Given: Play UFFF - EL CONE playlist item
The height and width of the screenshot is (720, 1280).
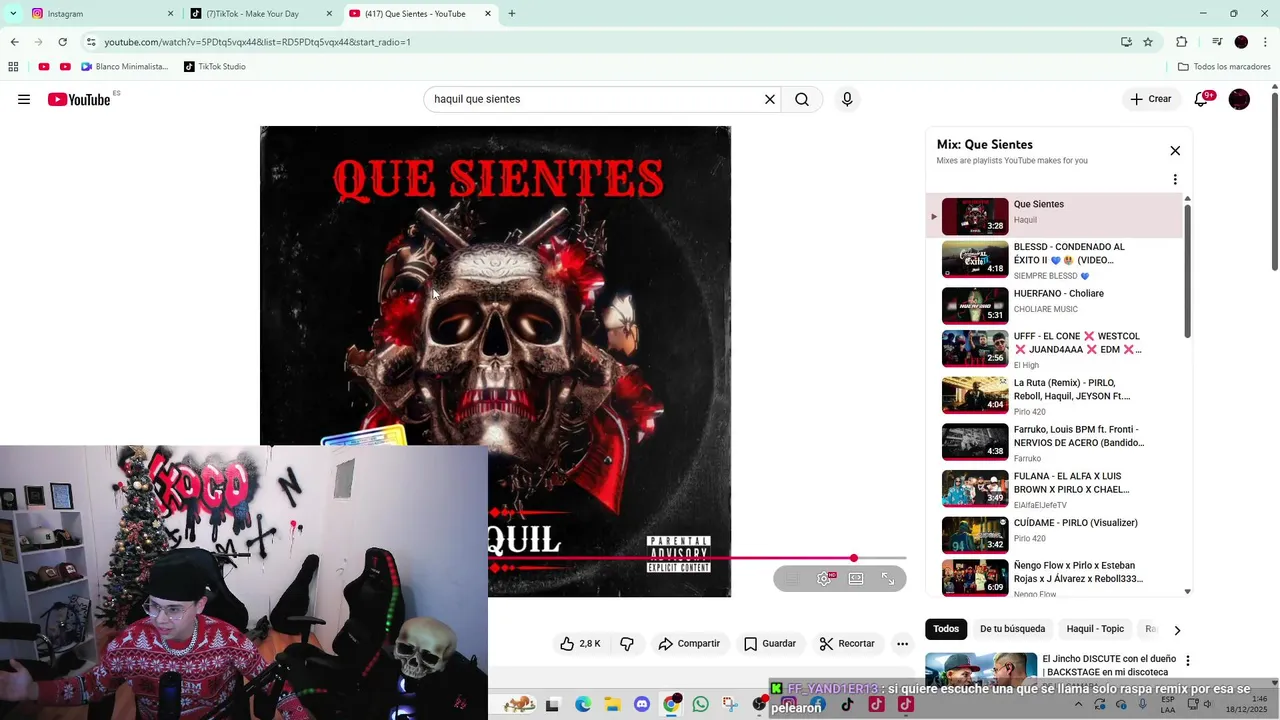Looking at the screenshot, I should click(1054, 349).
